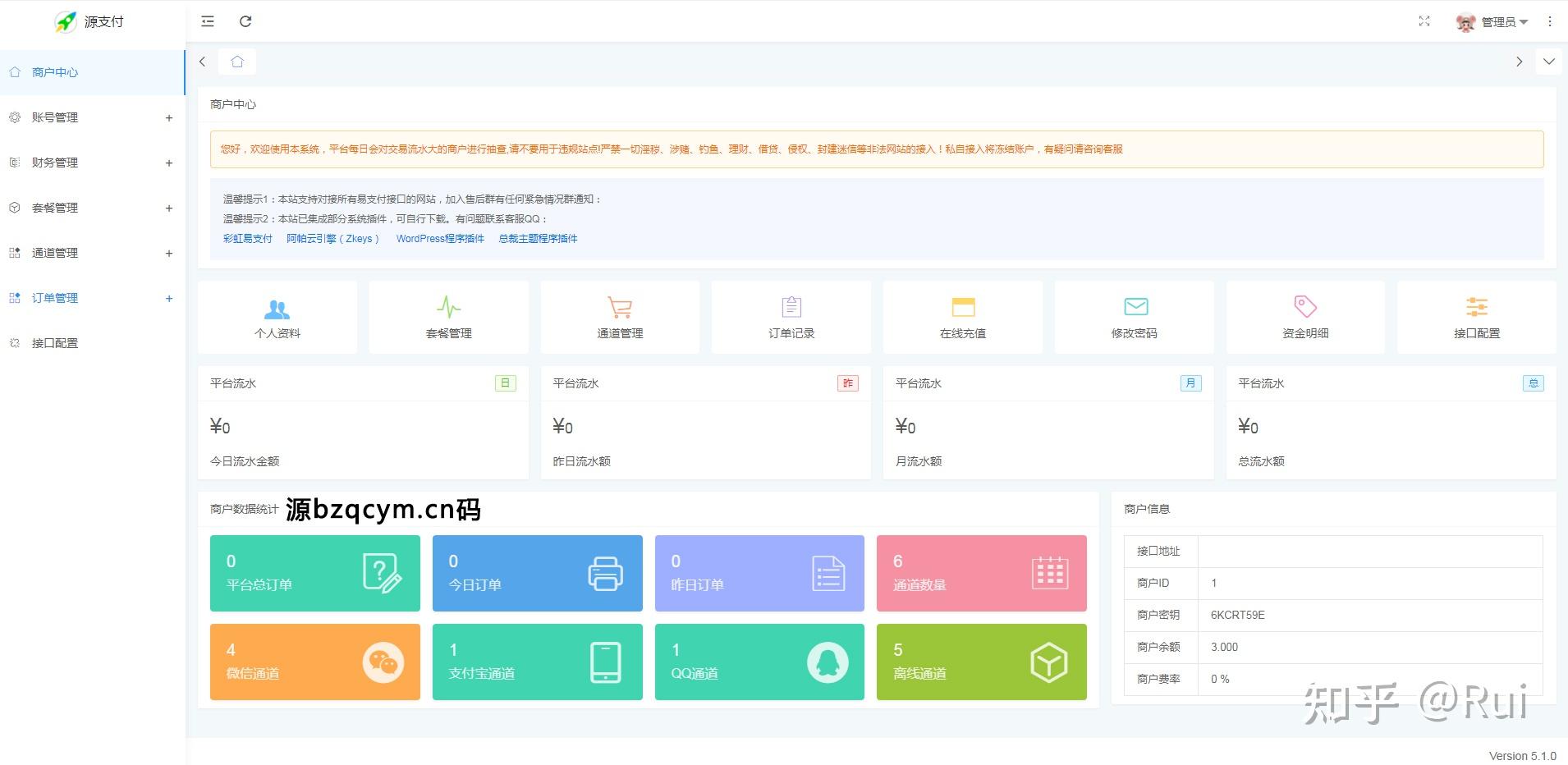The width and height of the screenshot is (1568, 765).
Task: Click the 月 badge on monthly flow card
Action: click(1191, 383)
